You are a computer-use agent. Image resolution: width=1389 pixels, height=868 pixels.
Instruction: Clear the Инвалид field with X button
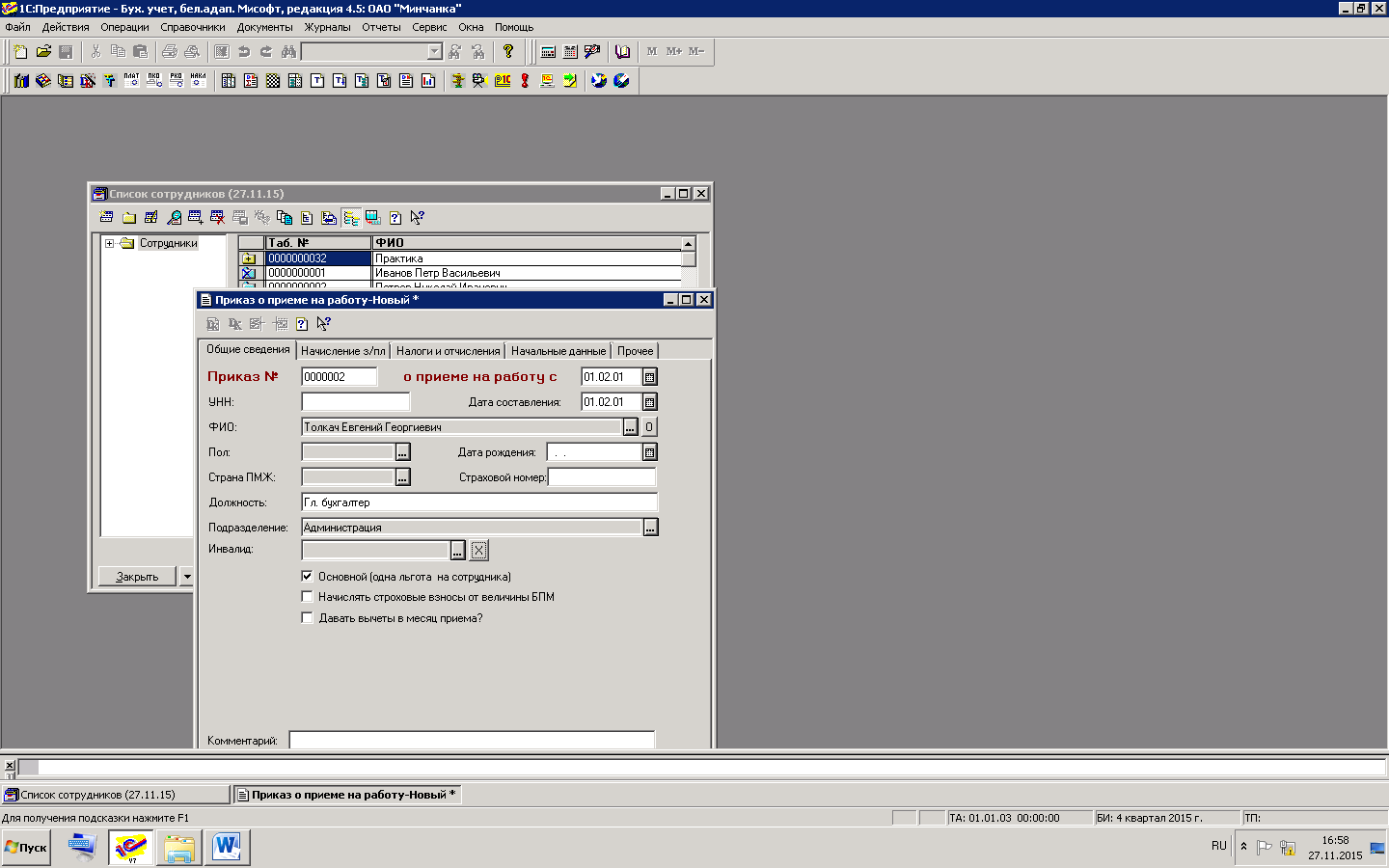pos(478,551)
